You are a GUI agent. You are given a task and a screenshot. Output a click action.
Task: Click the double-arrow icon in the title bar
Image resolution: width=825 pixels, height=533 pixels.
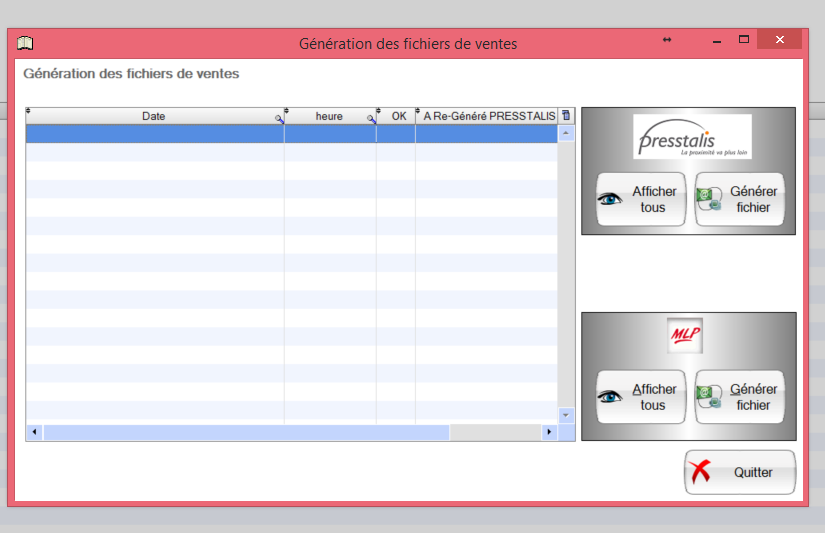(x=667, y=40)
